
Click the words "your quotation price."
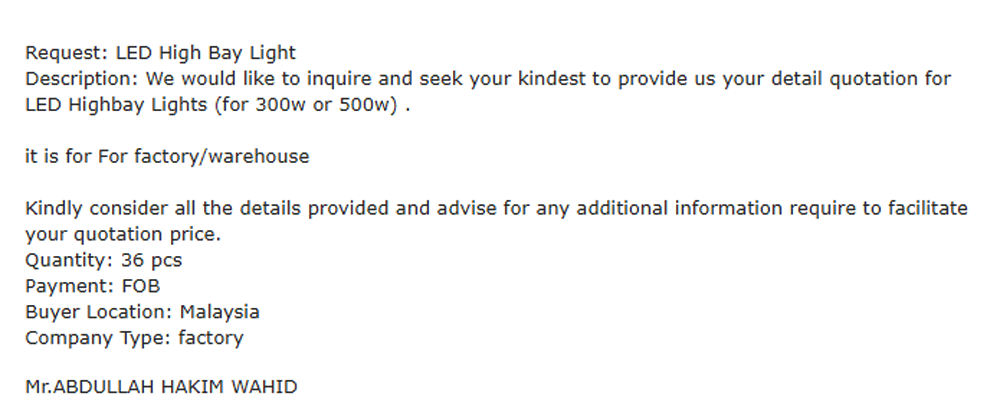pyautogui.click(x=122, y=235)
